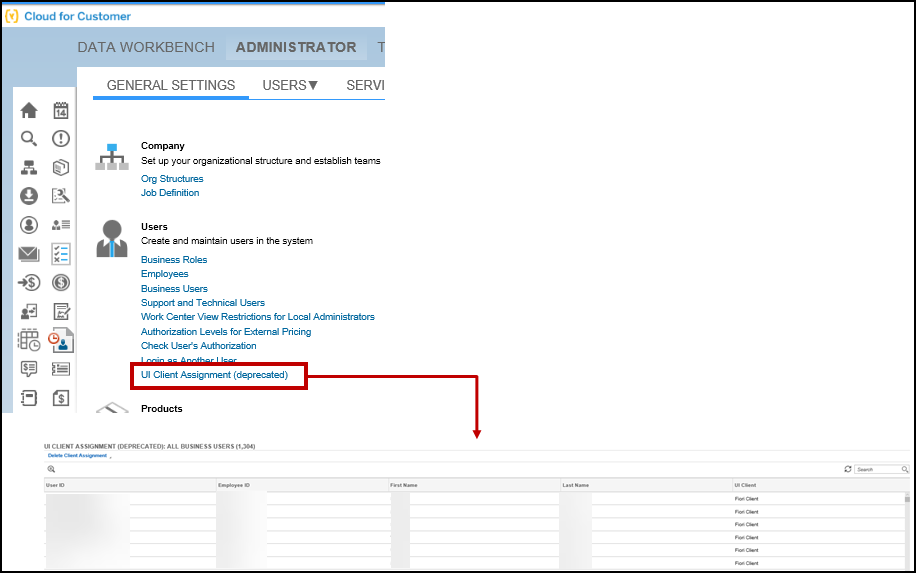This screenshot has width=916, height=573.
Task: Click the Cloud for Customer logo
Action: [x=11, y=16]
